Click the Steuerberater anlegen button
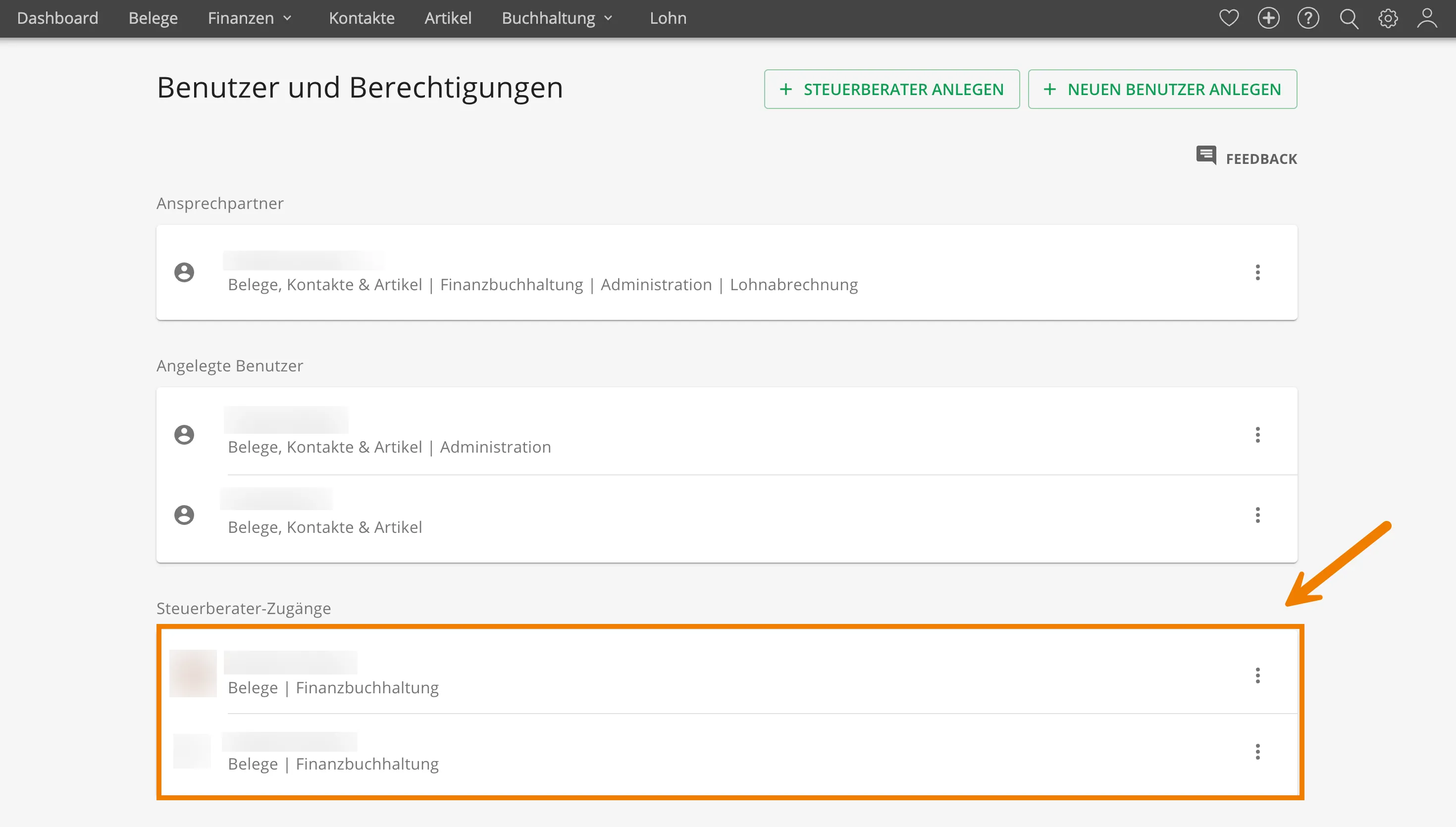The height and width of the screenshot is (827, 1456). pos(891,89)
